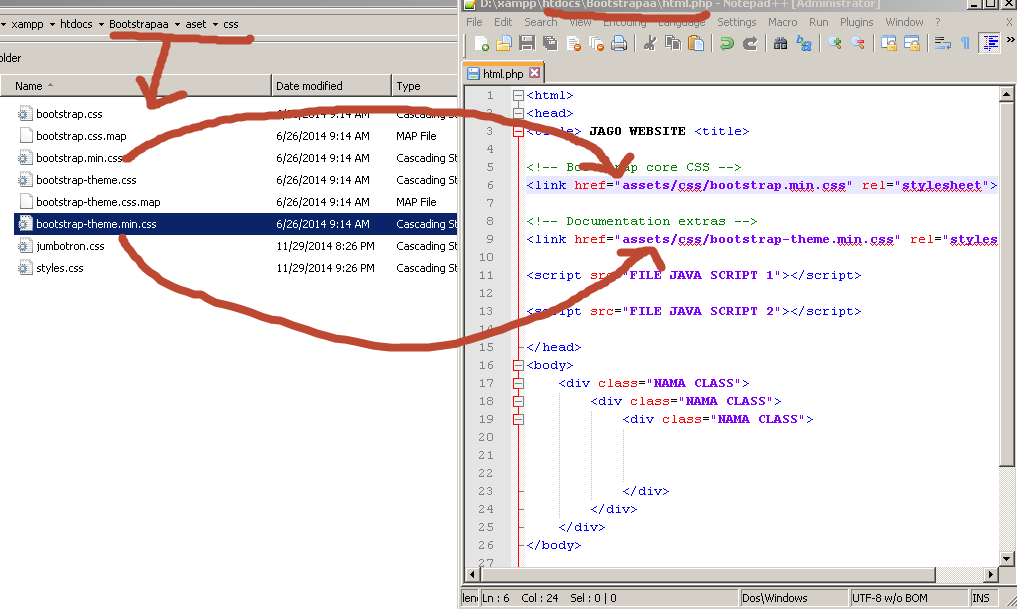Viewport: 1017px width, 609px height.
Task: Create a new file in Notepad++
Action: 481,43
